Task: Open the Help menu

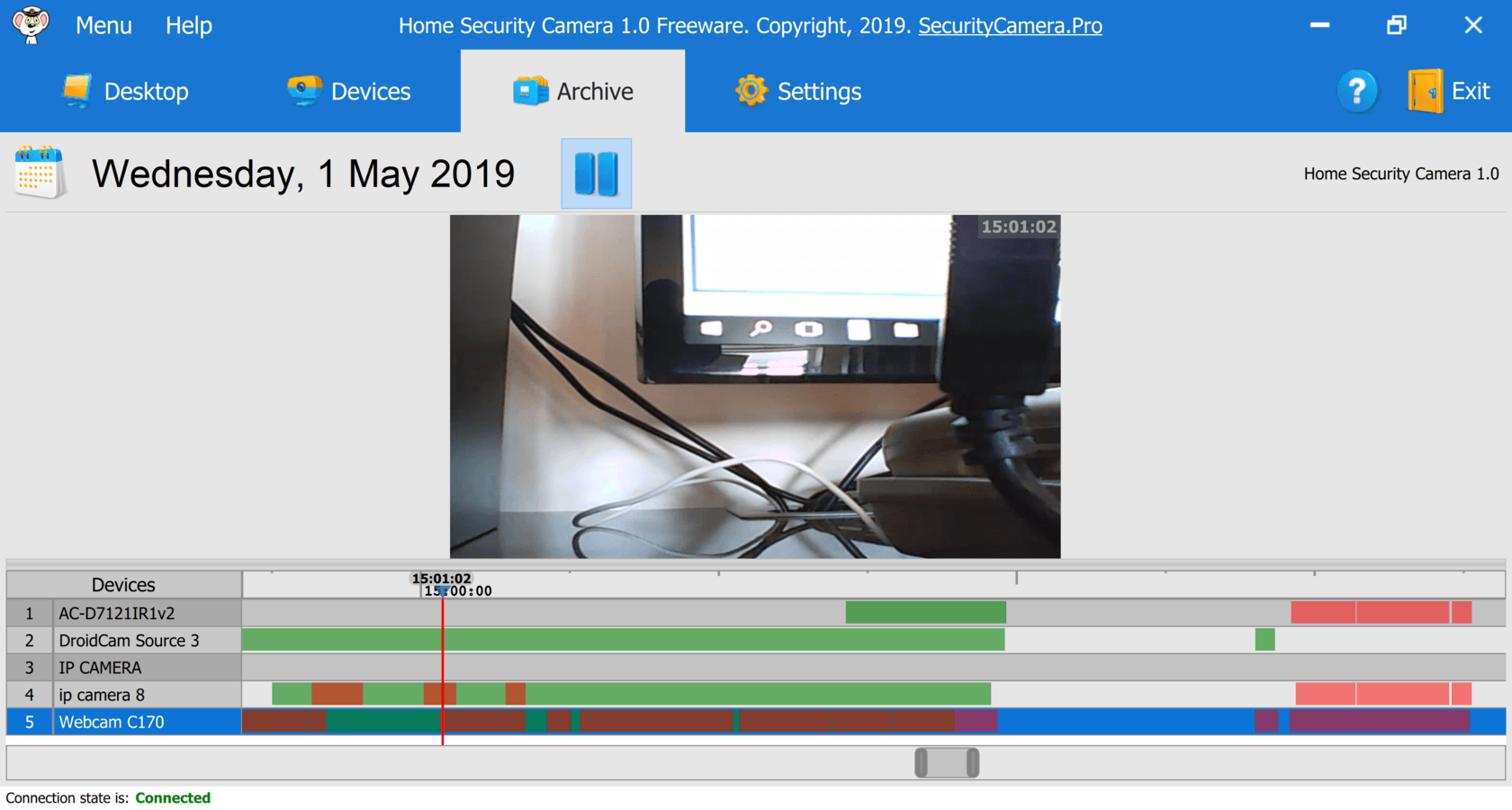Action: pos(189,25)
